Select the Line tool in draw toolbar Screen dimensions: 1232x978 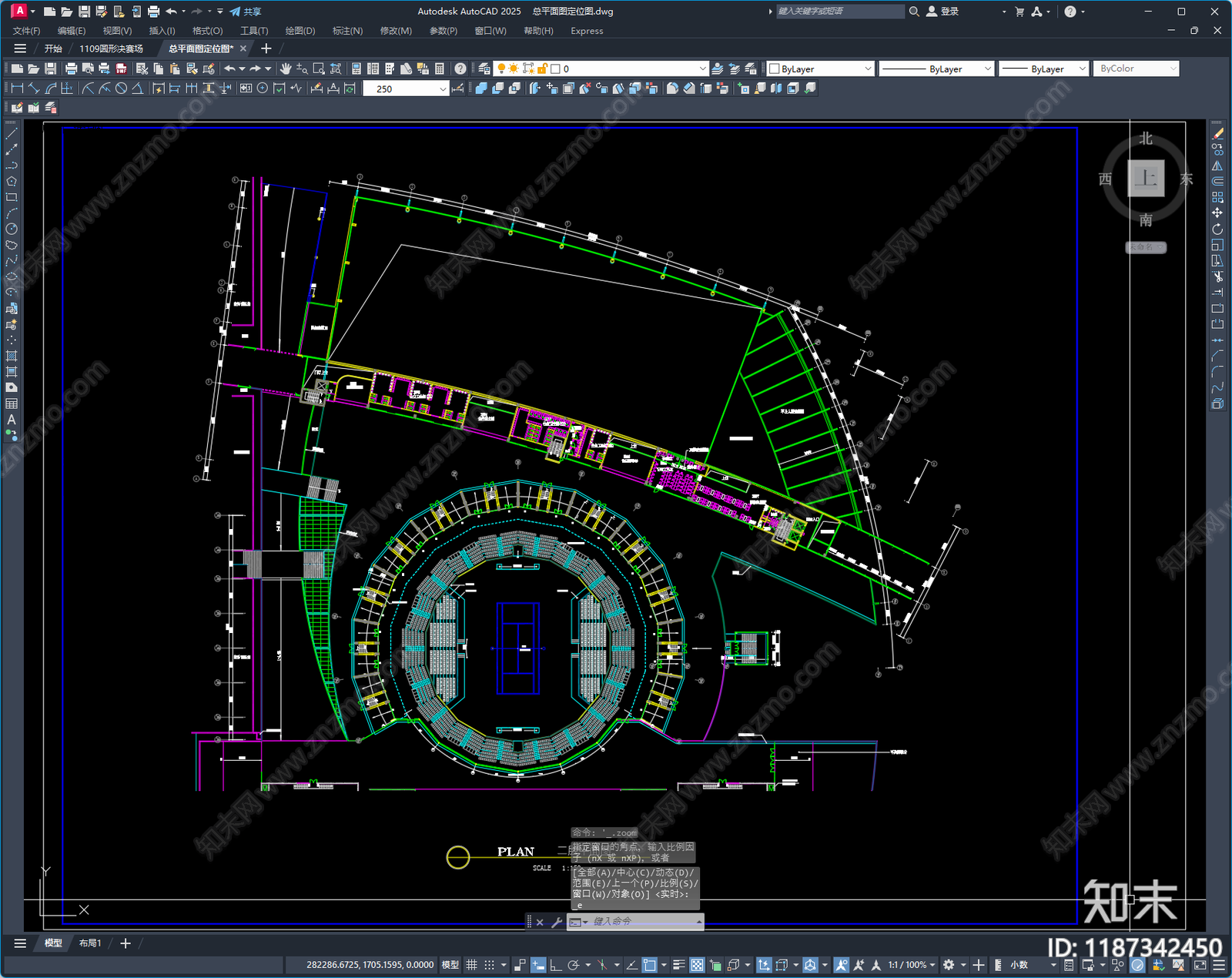[x=12, y=134]
